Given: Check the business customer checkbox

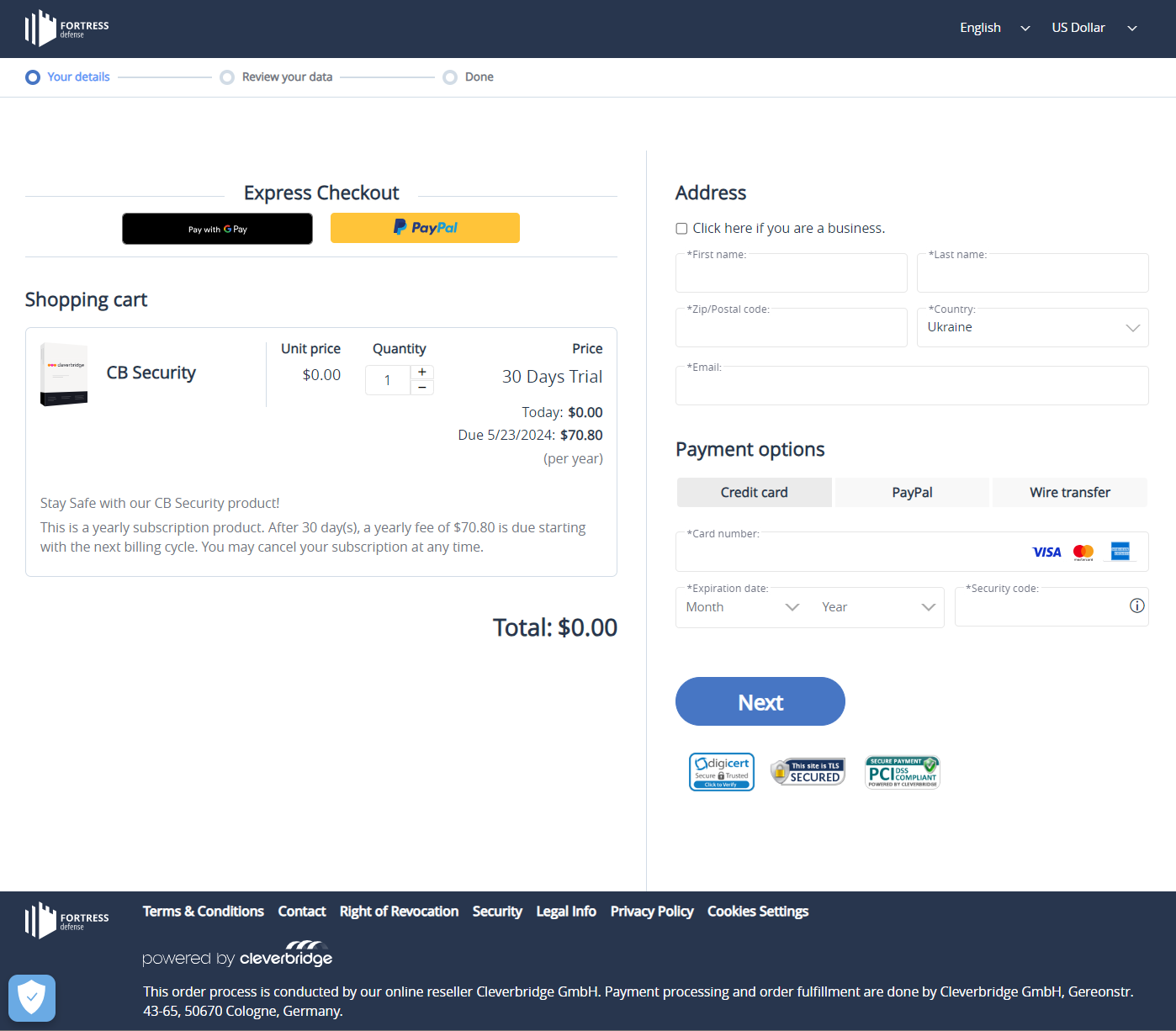Looking at the screenshot, I should click(x=682, y=229).
